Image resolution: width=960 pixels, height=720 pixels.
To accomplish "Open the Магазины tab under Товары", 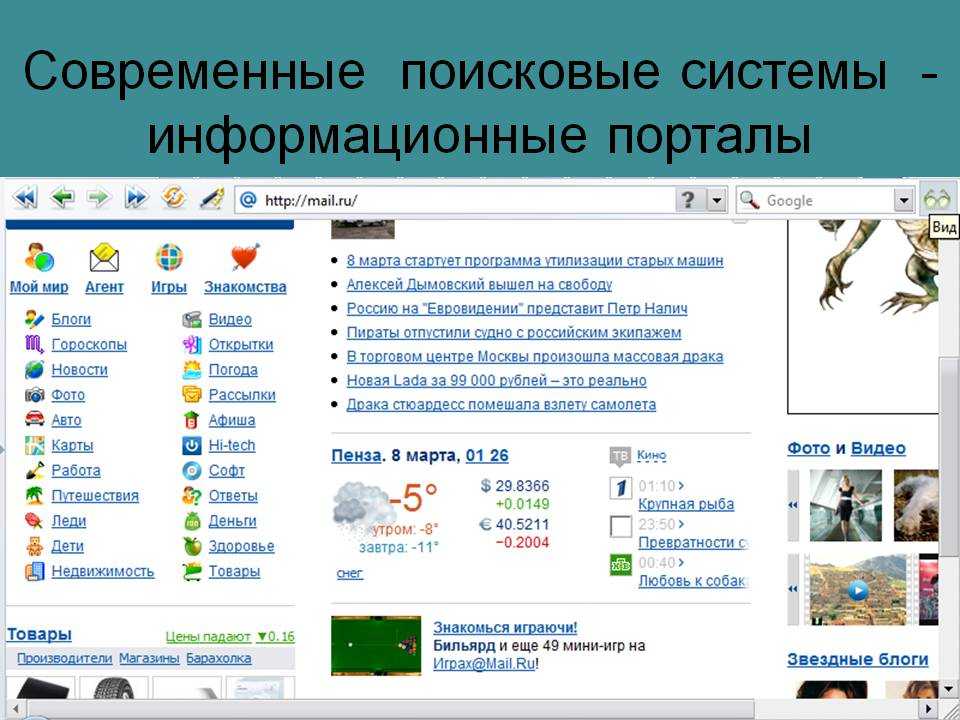I will coord(149,658).
